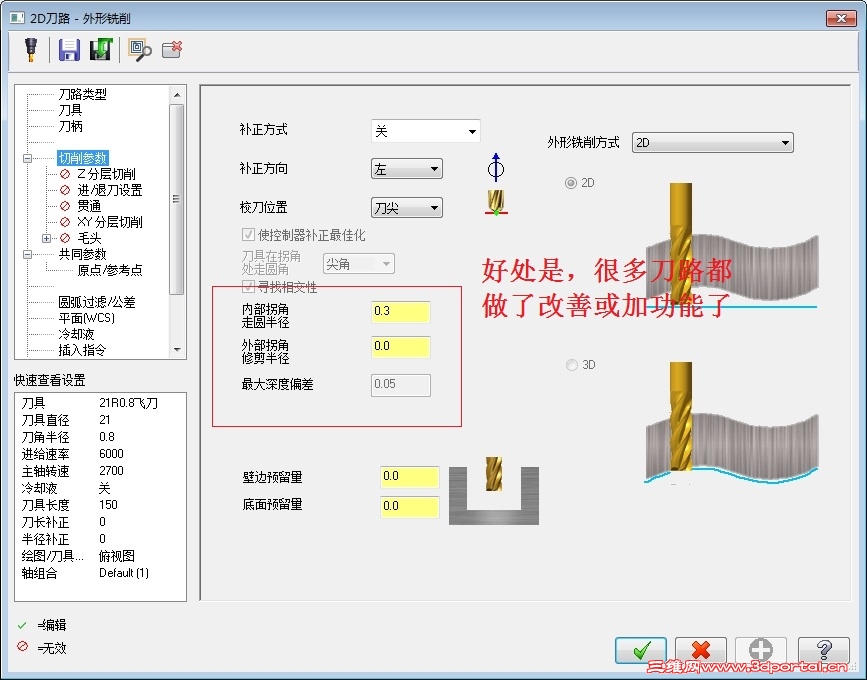Click the 内部拐角走圆半径 field
Image resolution: width=867 pixels, height=680 pixels.
point(400,312)
